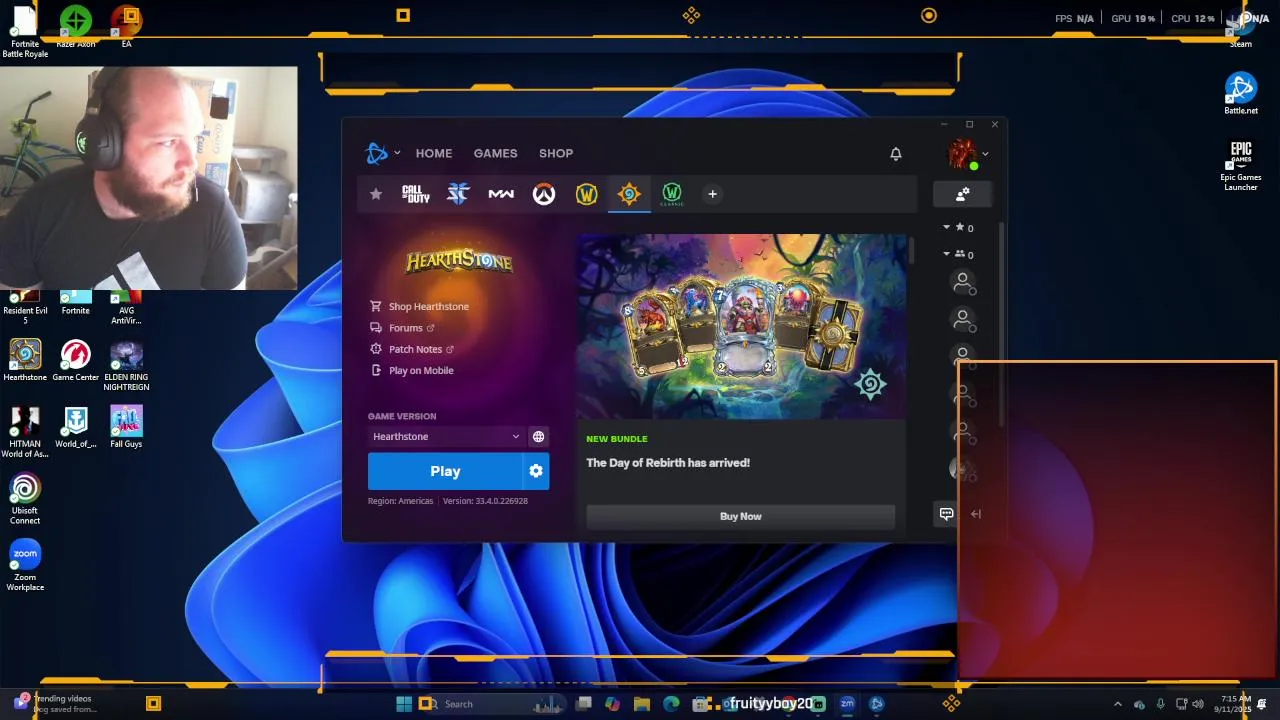The height and width of the screenshot is (720, 1280).
Task: Select the Modern Warfare game icon
Action: 501,194
